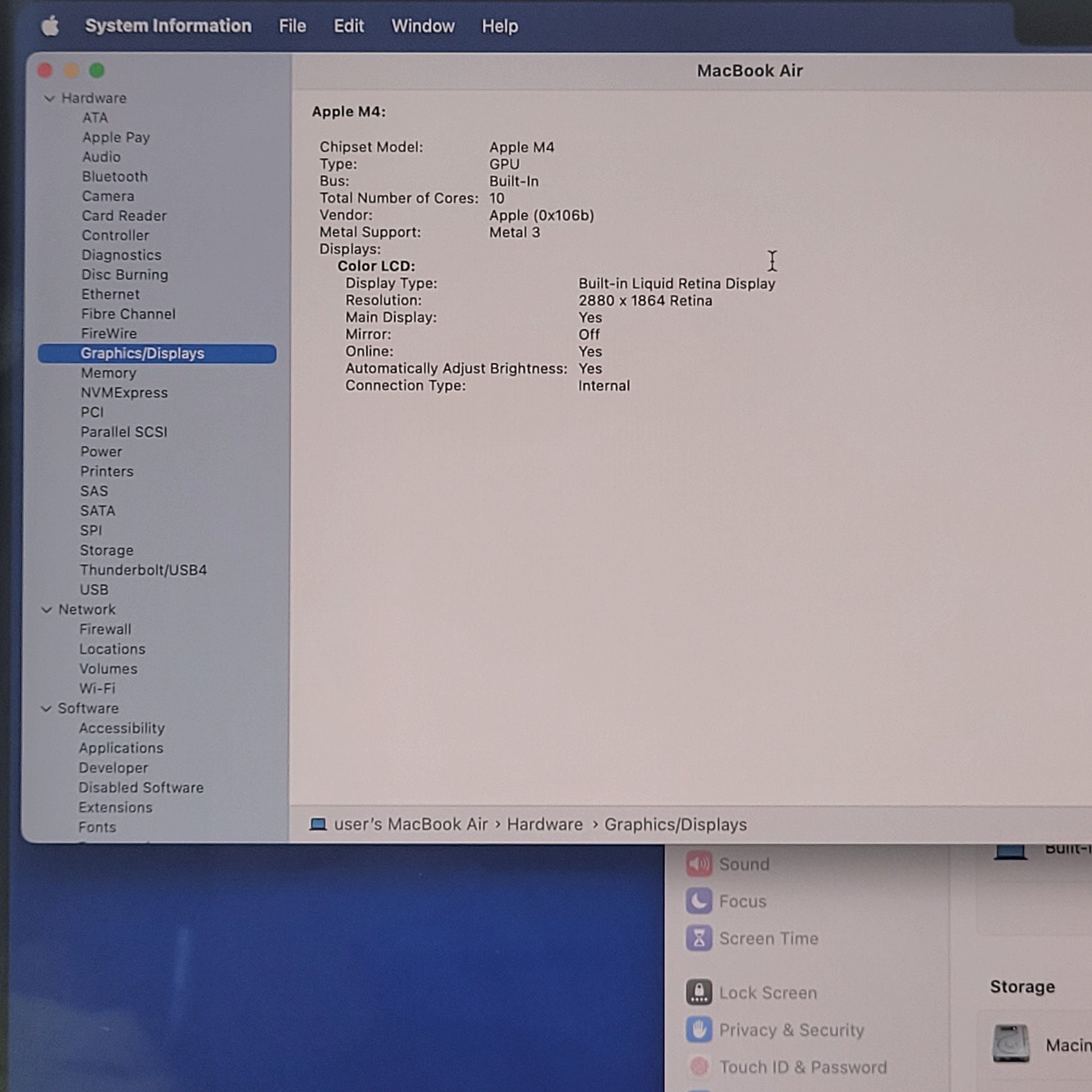Click the Apple logo menu
This screenshot has width=1092, height=1092.
point(51,26)
